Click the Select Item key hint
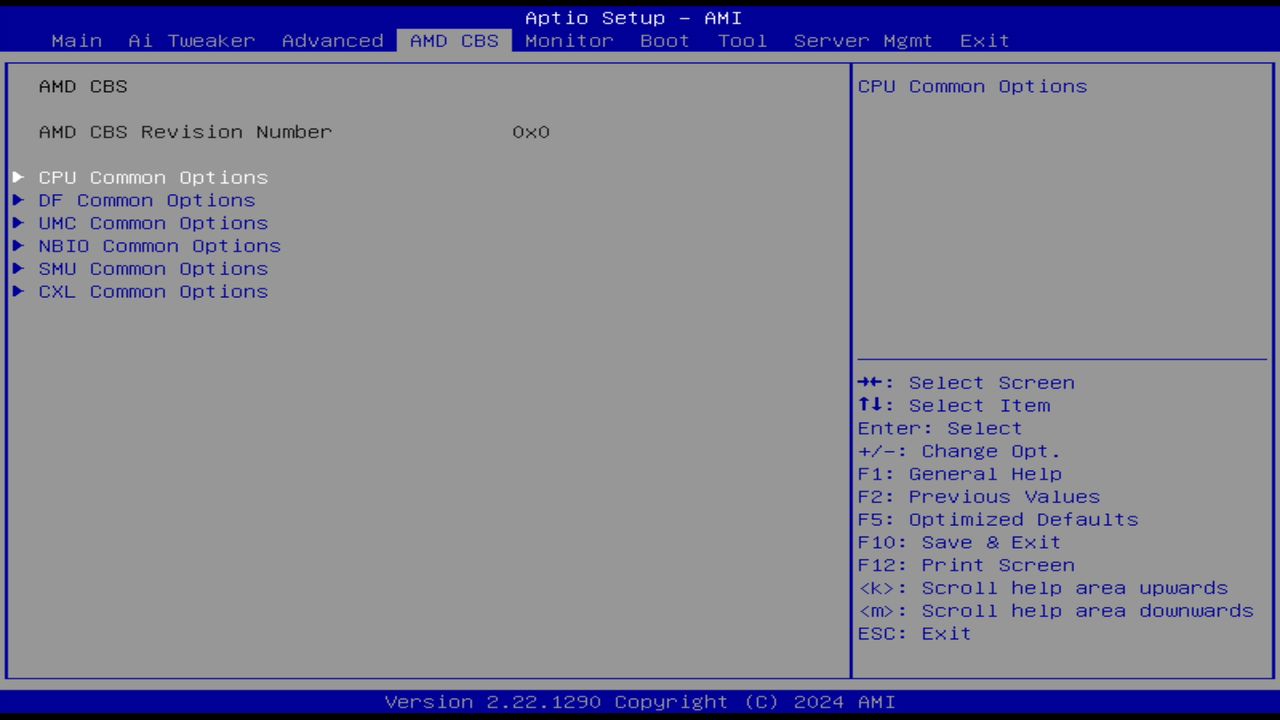 [x=954, y=406]
